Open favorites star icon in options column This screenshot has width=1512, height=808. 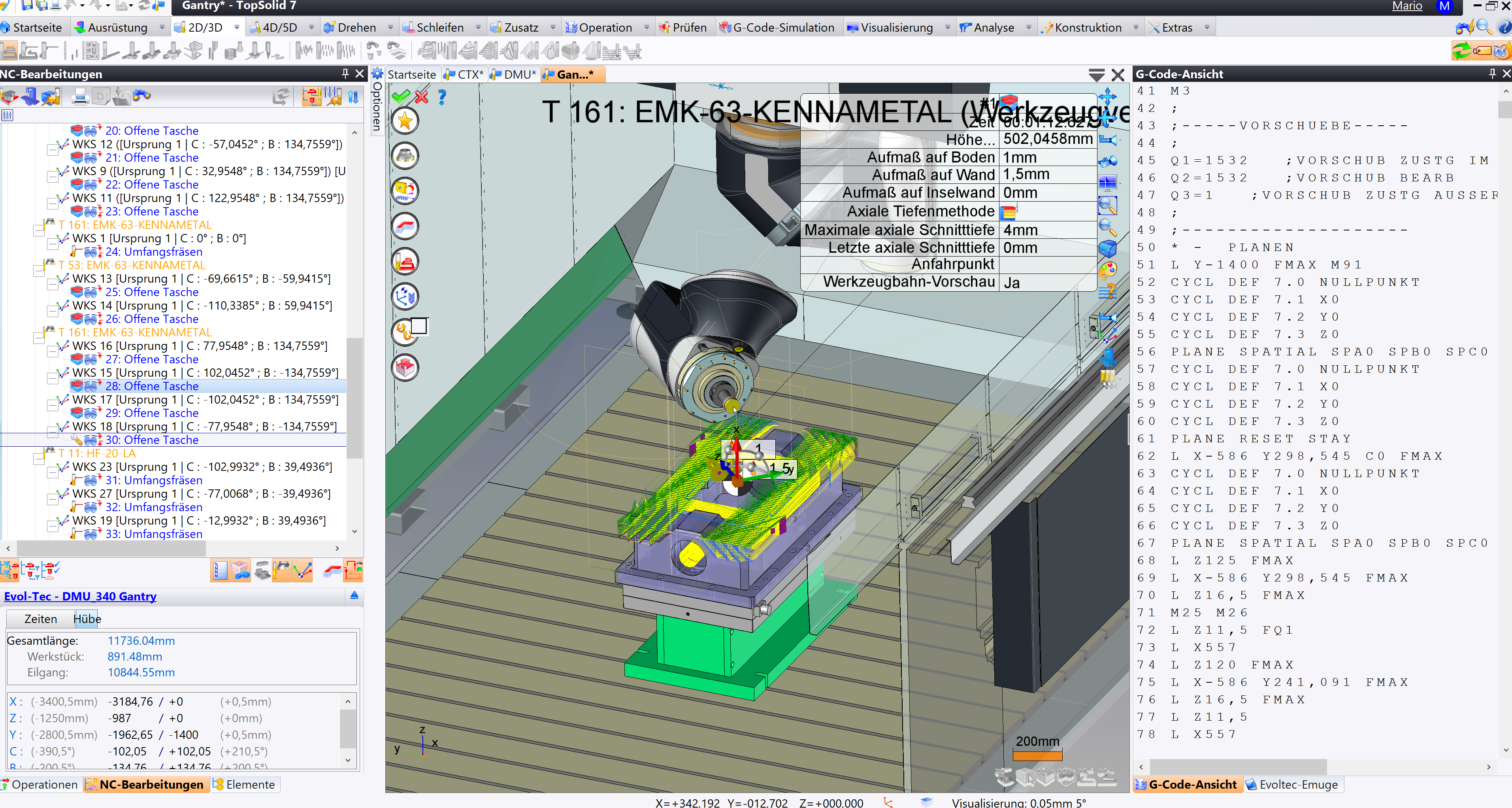404,121
